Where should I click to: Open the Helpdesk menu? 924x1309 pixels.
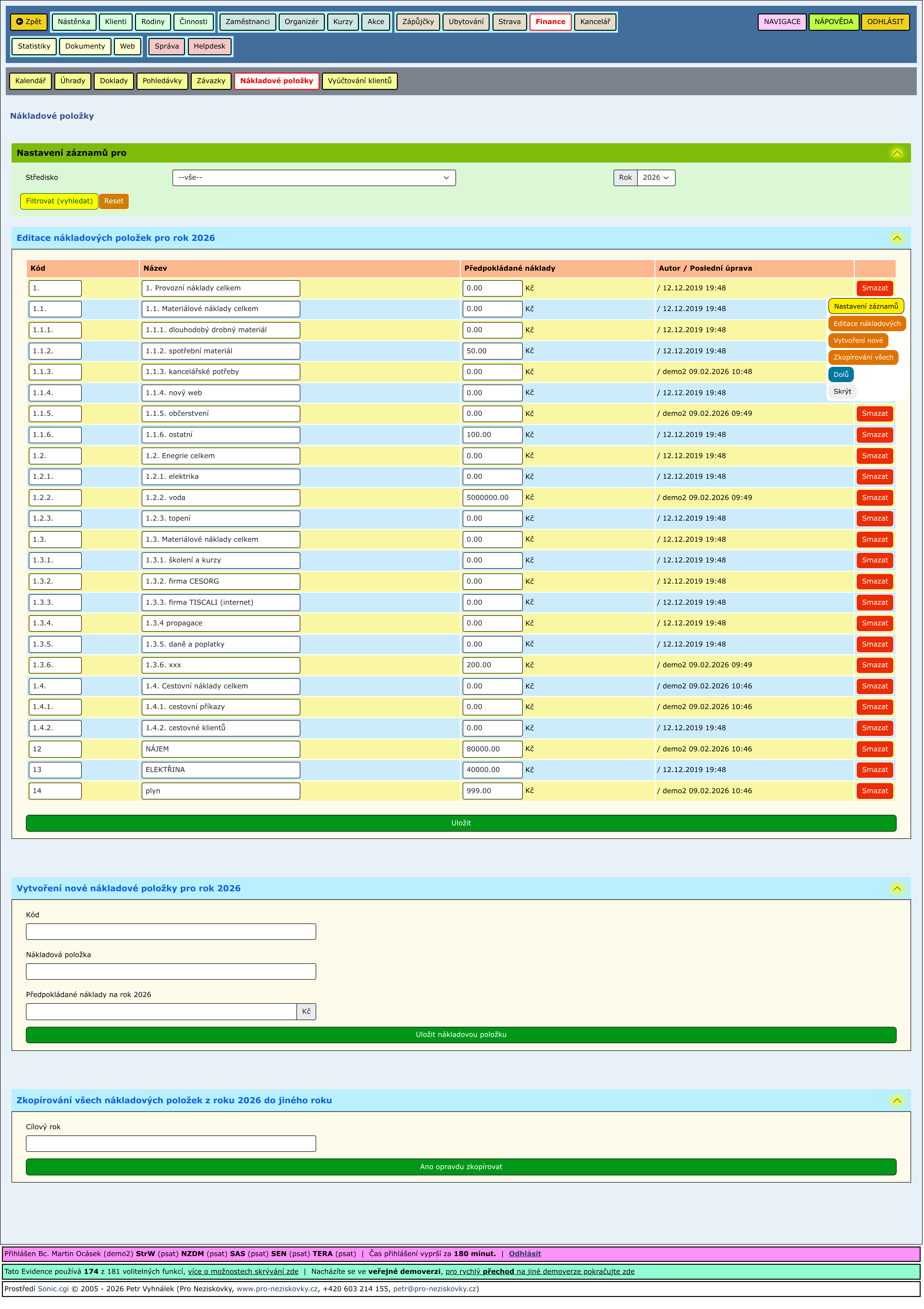pos(209,46)
